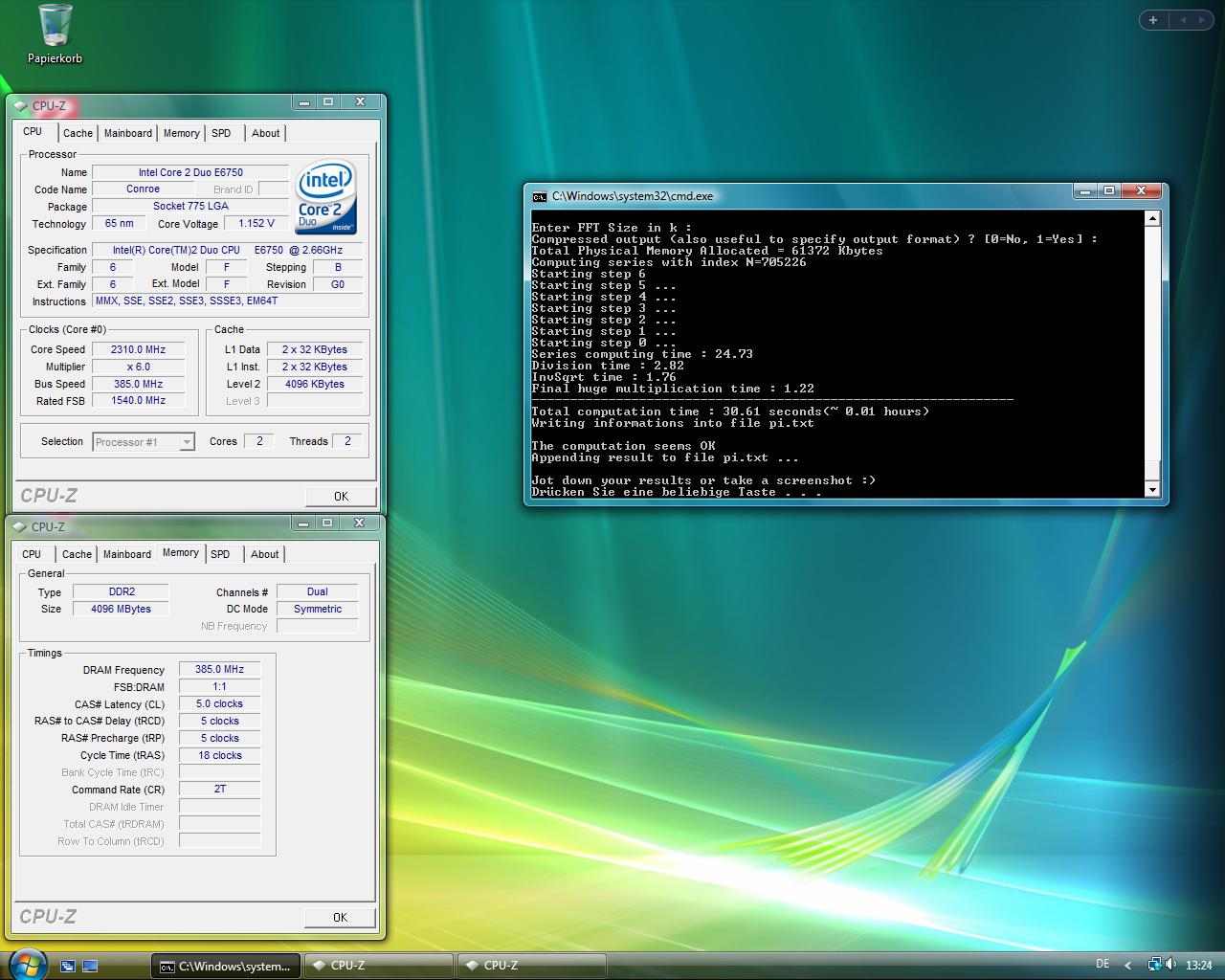
Task: Click the sidebar previous gadgets arrow
Action: (1182, 19)
